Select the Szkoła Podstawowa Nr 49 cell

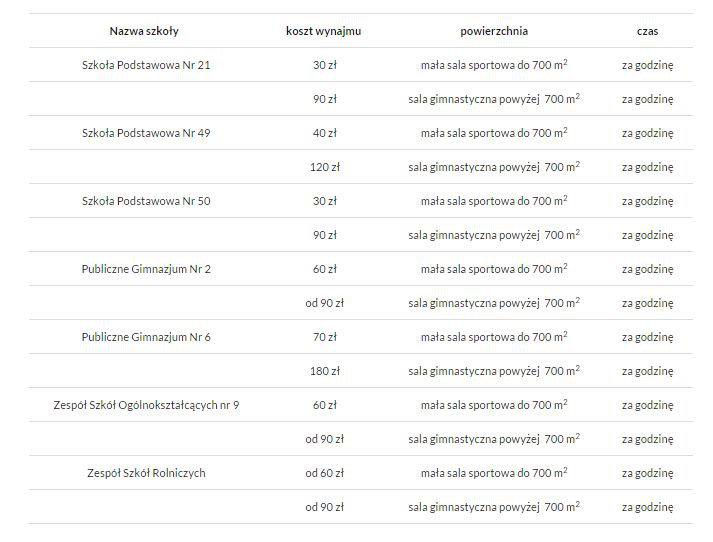pyautogui.click(x=146, y=133)
